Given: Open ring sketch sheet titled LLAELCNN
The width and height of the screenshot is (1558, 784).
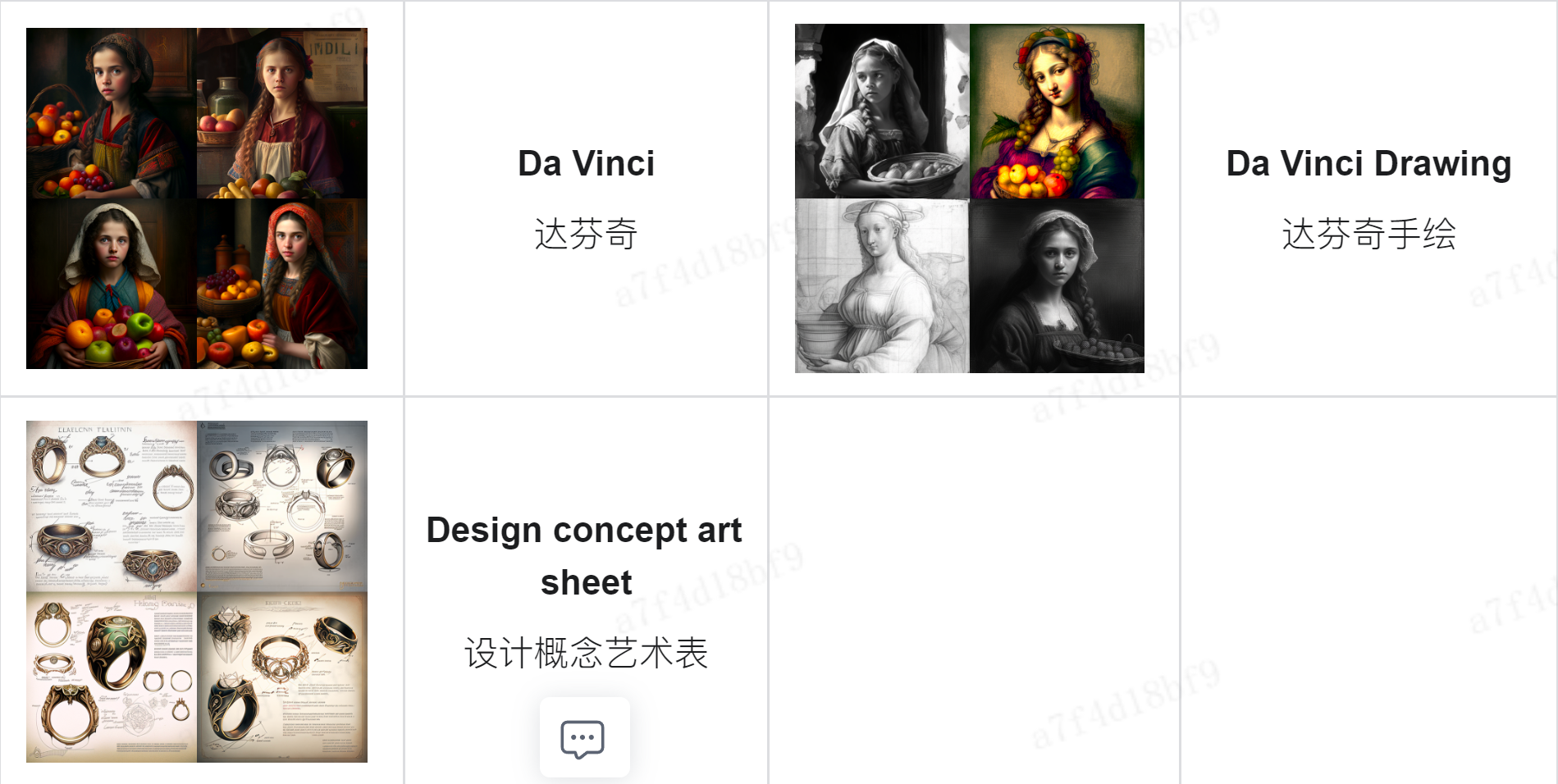Looking at the screenshot, I should 112,506.
